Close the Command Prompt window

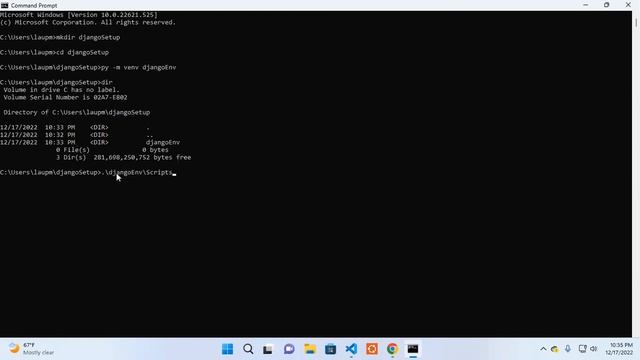click(628, 5)
